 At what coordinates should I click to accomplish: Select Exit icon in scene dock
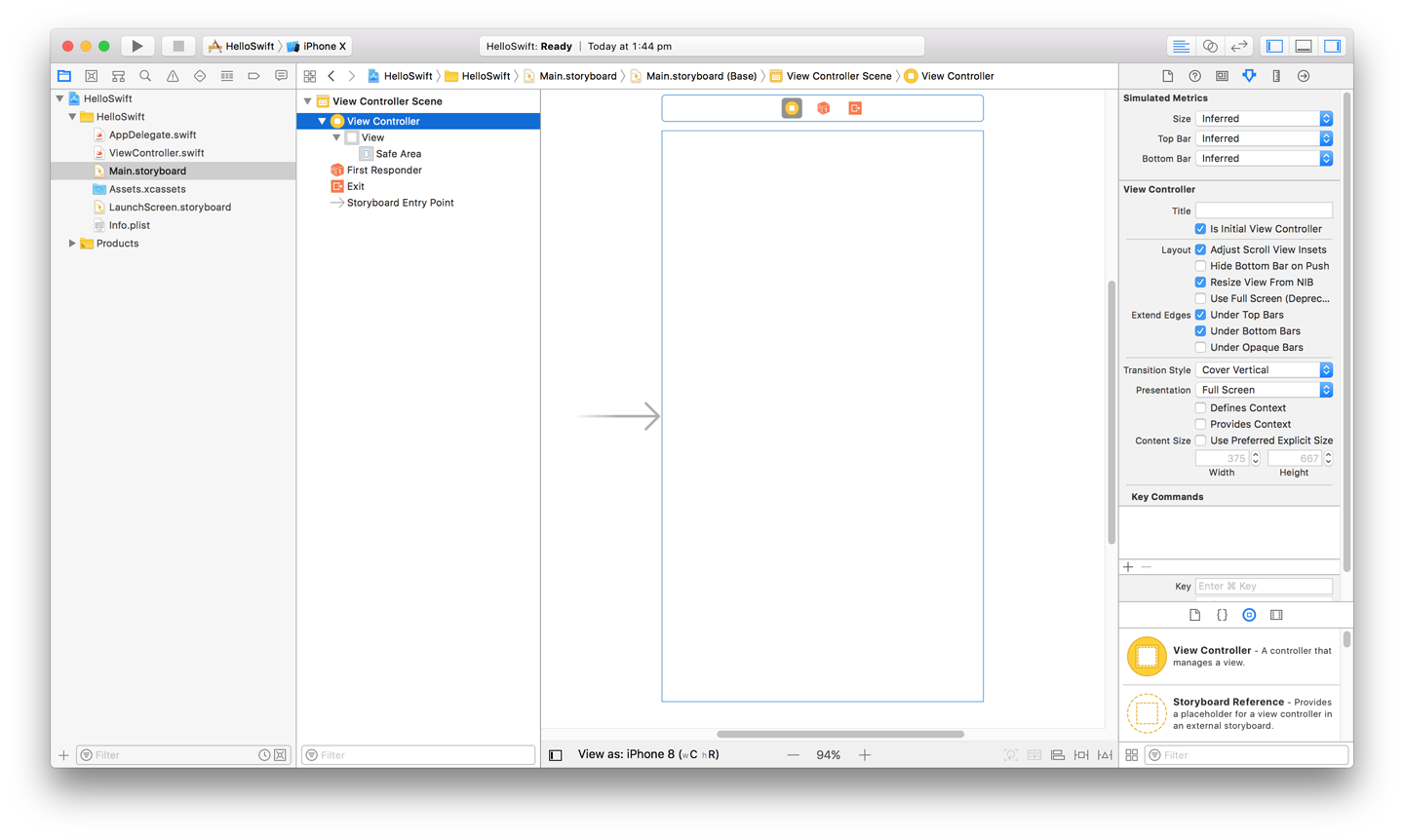click(855, 108)
